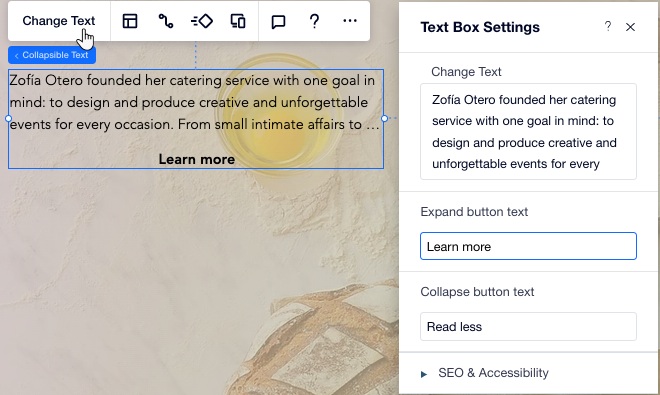Screen dimensions: 660x395
Task: Open the responsive devices icon in the toolbar
Action: [x=238, y=21]
